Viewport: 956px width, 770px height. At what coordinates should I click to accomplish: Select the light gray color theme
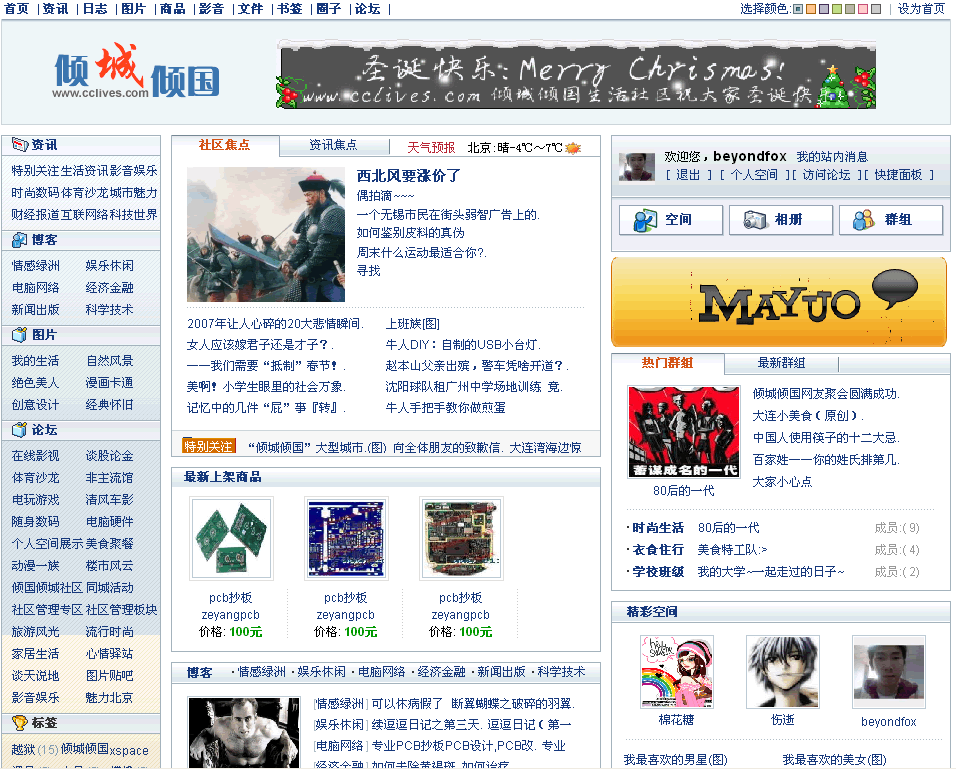coord(876,9)
